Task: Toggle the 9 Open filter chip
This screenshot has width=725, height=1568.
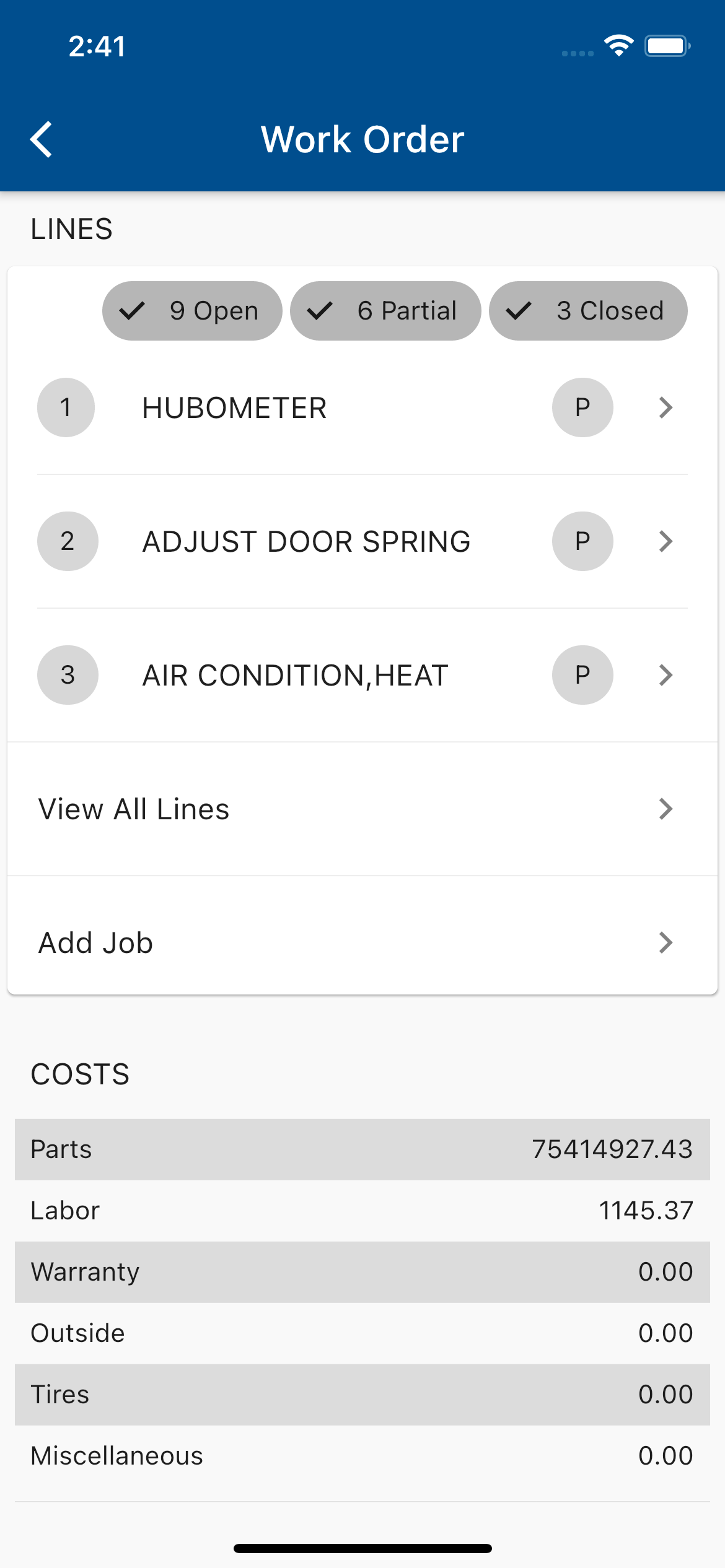Action: (192, 311)
